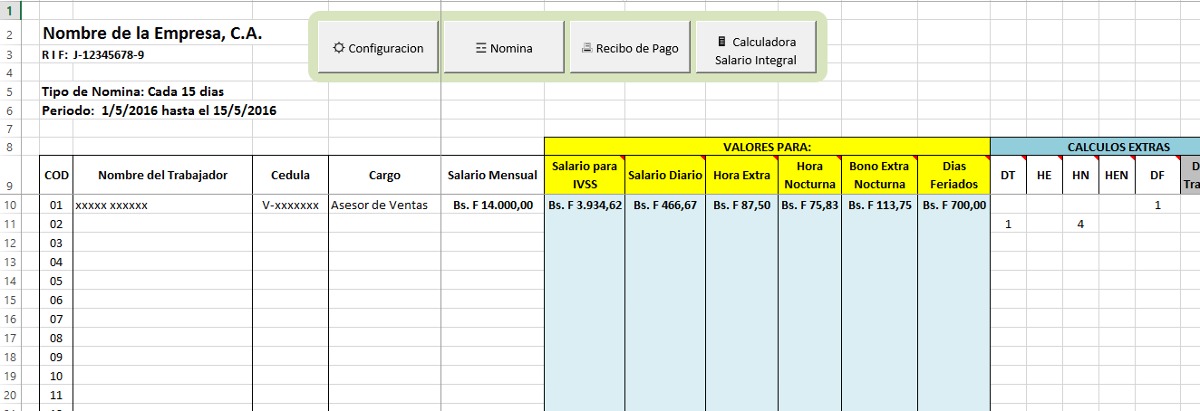This screenshot has height=411, width=1200.
Task: Select the Cedula column header
Action: [x=290, y=175]
